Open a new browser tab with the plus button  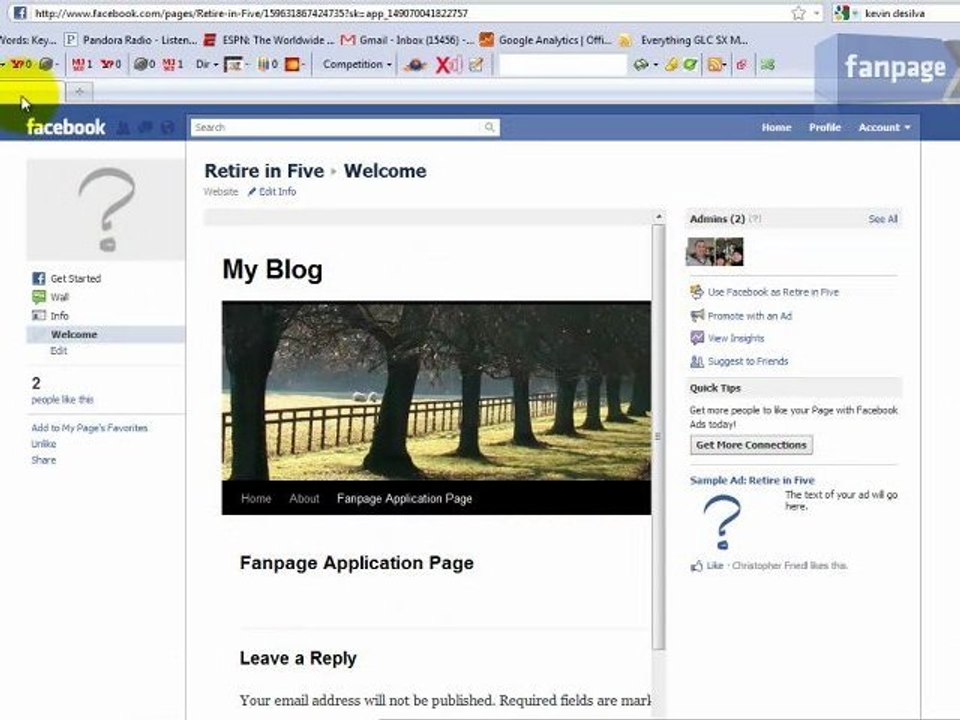[79, 92]
